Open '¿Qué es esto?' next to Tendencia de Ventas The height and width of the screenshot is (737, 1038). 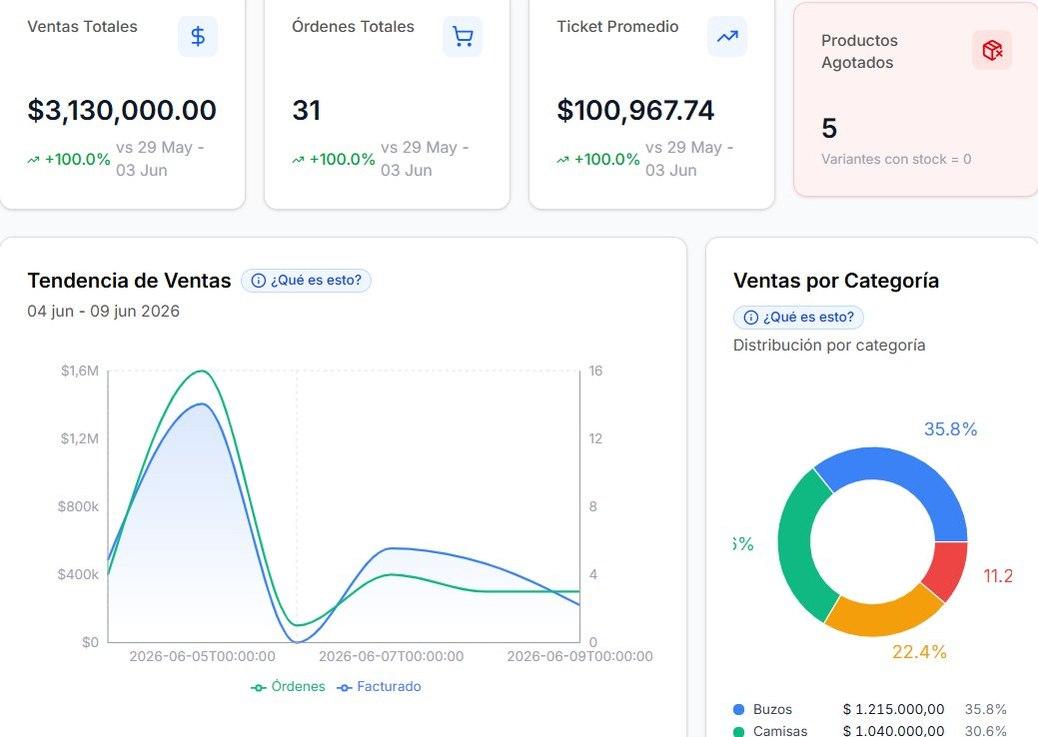click(x=306, y=280)
